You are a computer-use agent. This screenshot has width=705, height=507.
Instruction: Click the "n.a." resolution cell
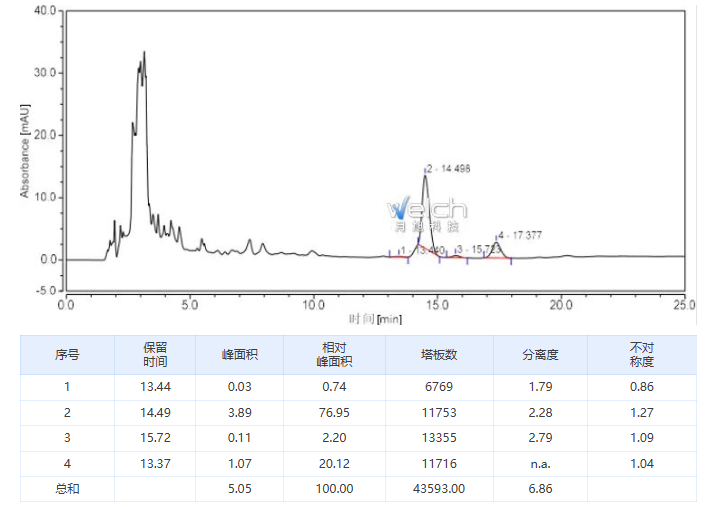pos(540,464)
